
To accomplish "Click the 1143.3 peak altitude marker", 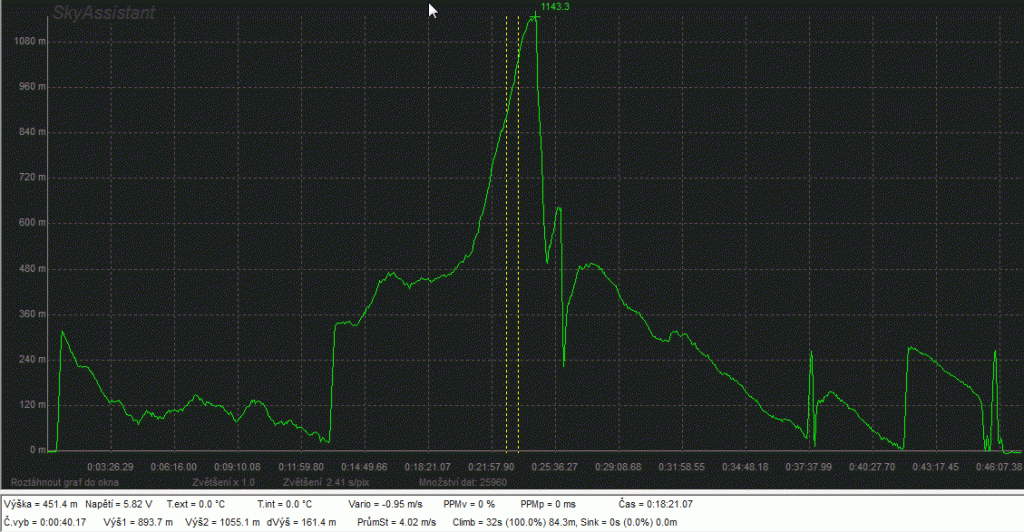I will (554, 7).
